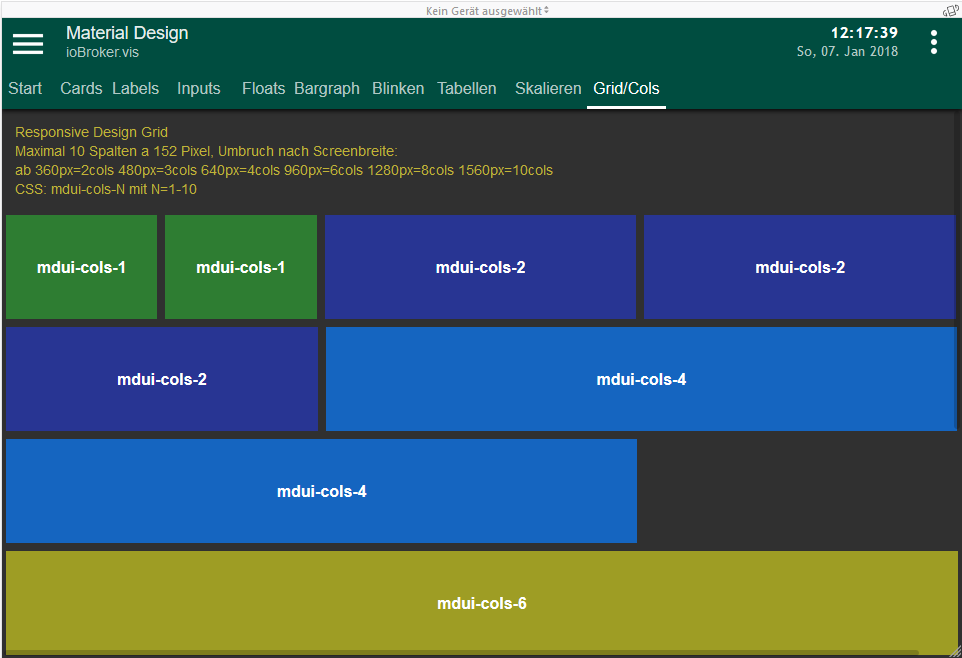Viewport: 962px width, 658px height.
Task: Go to the Inputs tab
Action: point(198,89)
